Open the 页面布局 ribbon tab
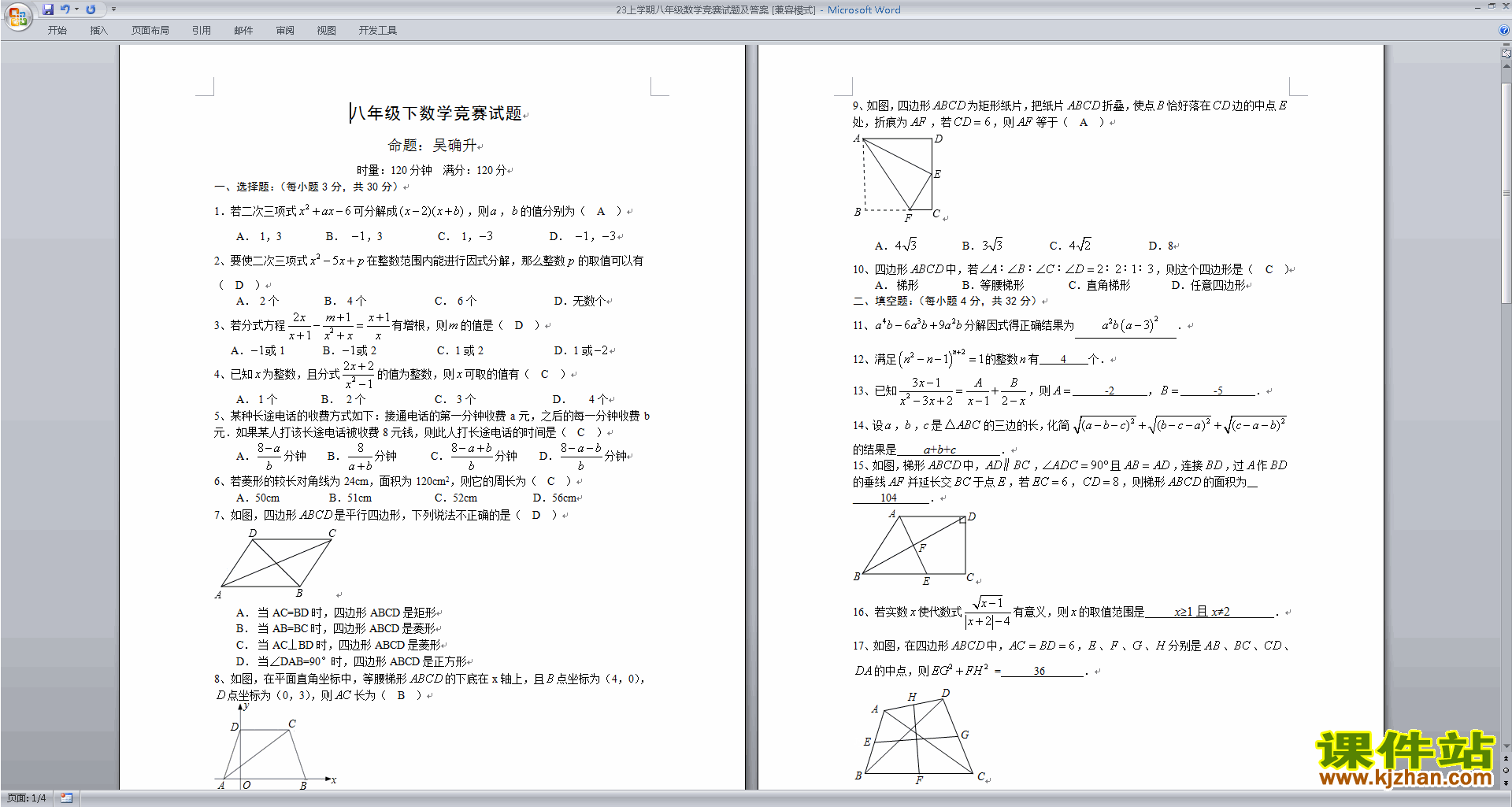The height and width of the screenshot is (807, 1512). tap(150, 31)
